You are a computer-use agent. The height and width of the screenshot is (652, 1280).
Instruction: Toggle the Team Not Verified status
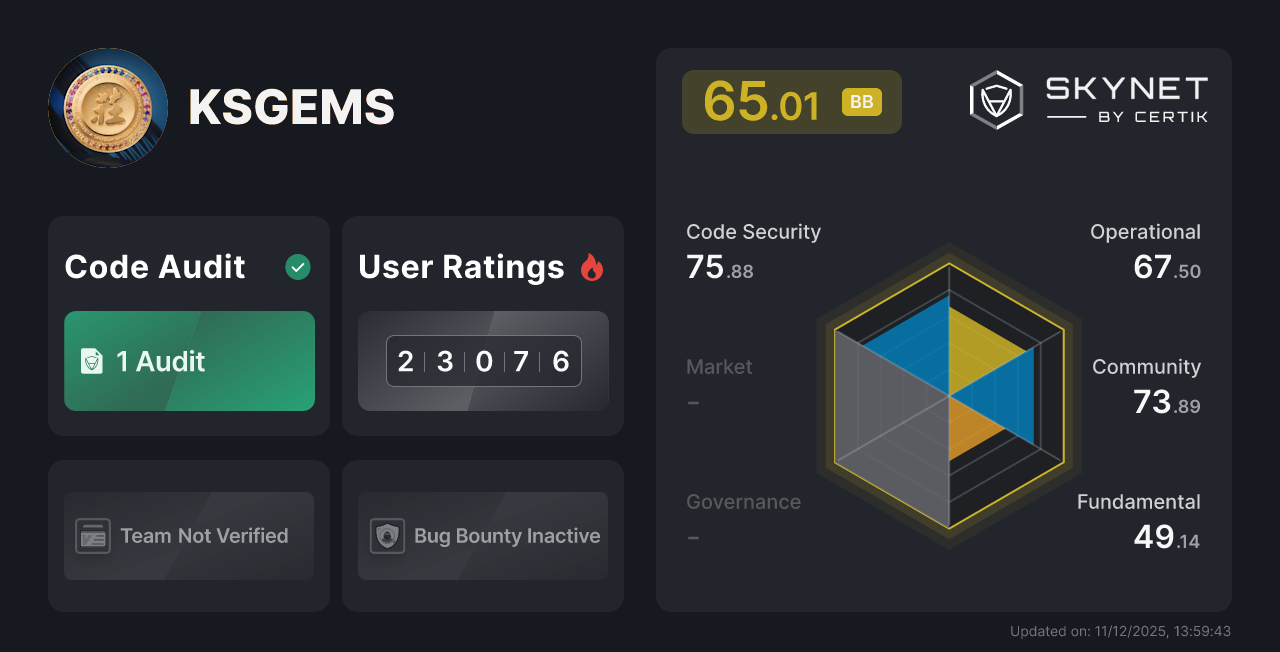(x=189, y=536)
